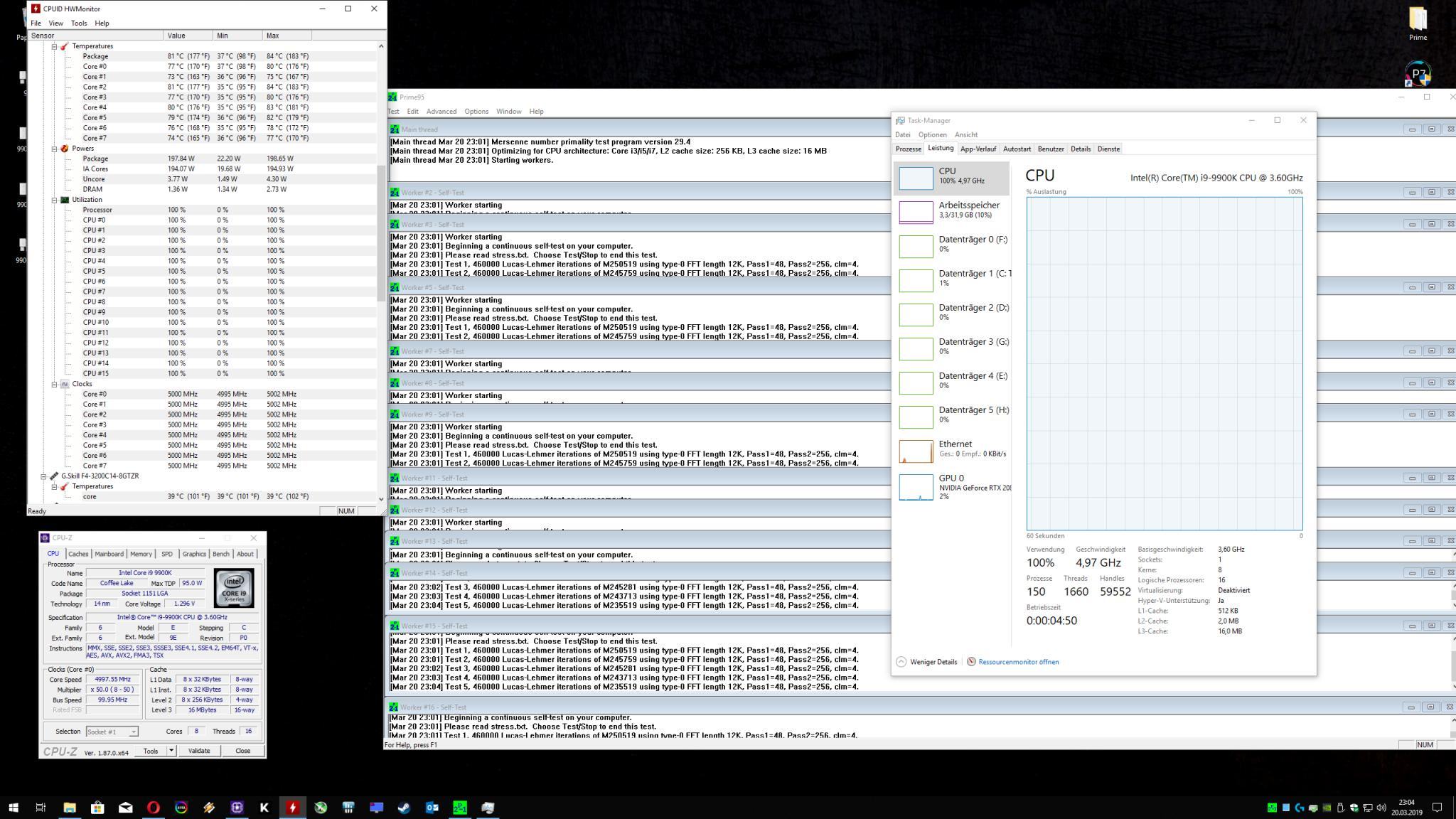Viewport: 1456px width, 819px height.
Task: Open the volume tray icon
Action: 1381,808
